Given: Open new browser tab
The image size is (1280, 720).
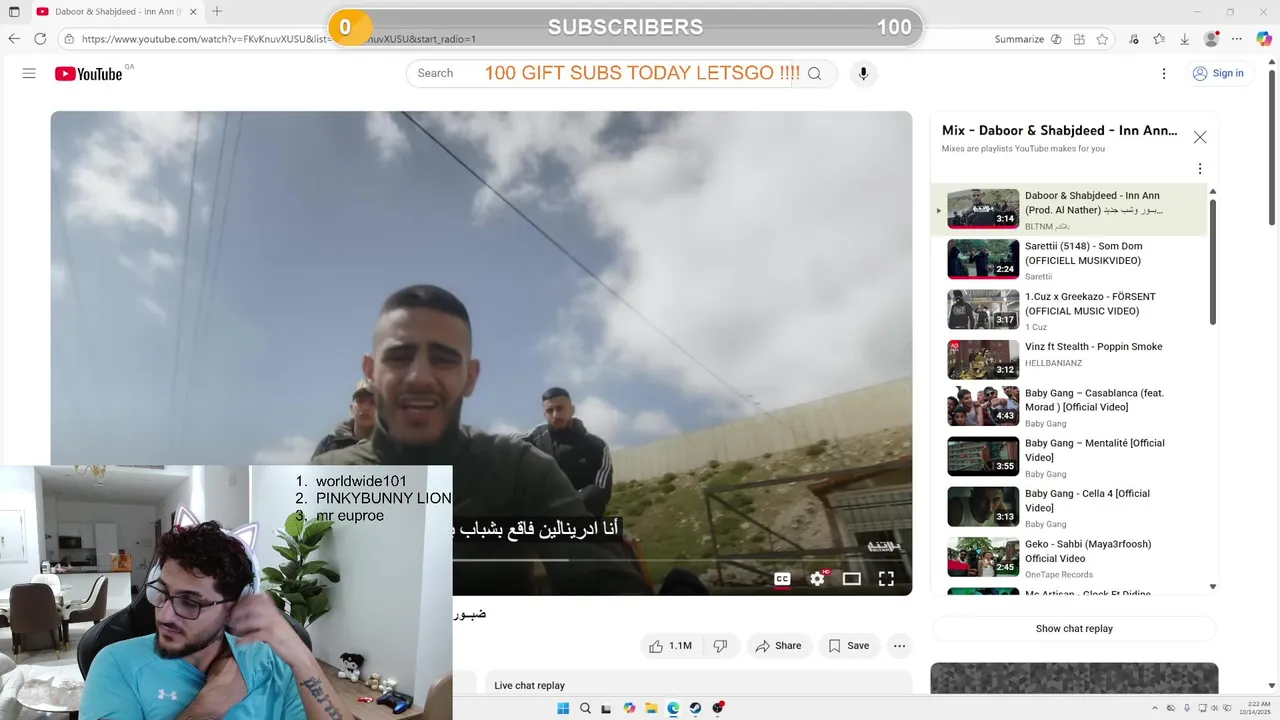Looking at the screenshot, I should tap(217, 12).
